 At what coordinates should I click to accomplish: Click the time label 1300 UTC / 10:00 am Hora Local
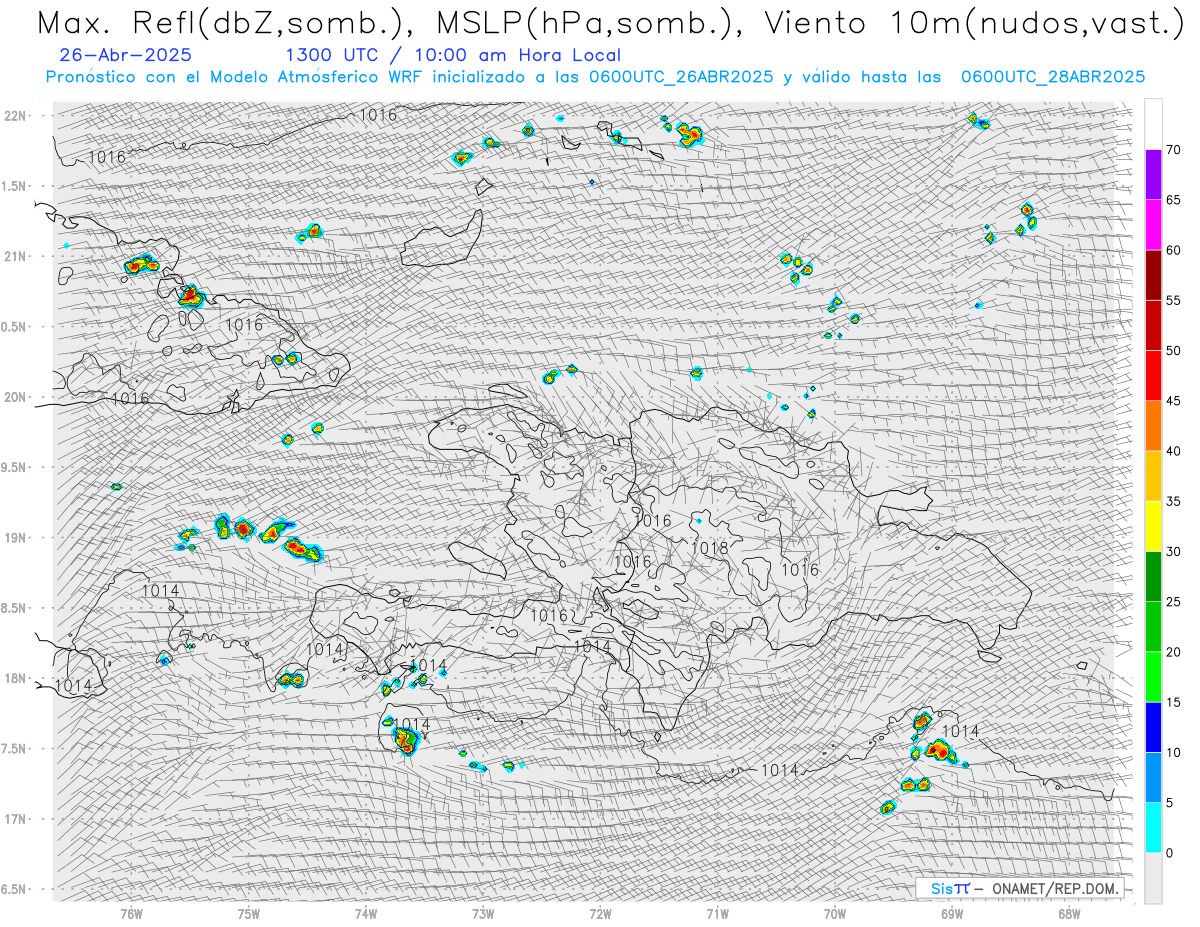pos(452,56)
